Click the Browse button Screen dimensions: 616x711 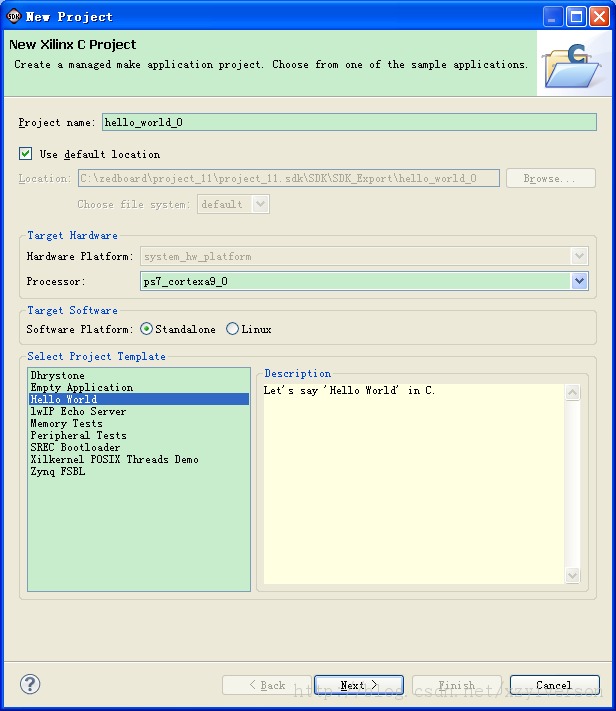pos(551,178)
